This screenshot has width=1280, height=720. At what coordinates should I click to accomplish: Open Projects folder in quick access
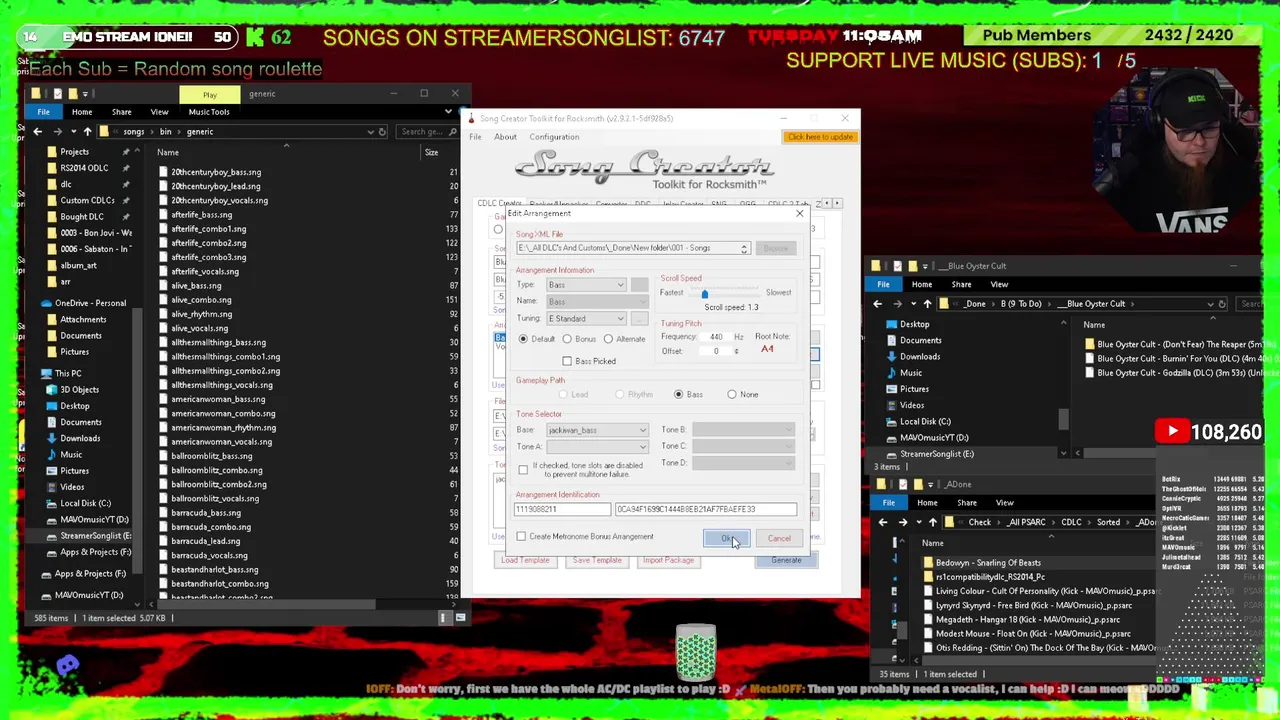tap(74, 152)
